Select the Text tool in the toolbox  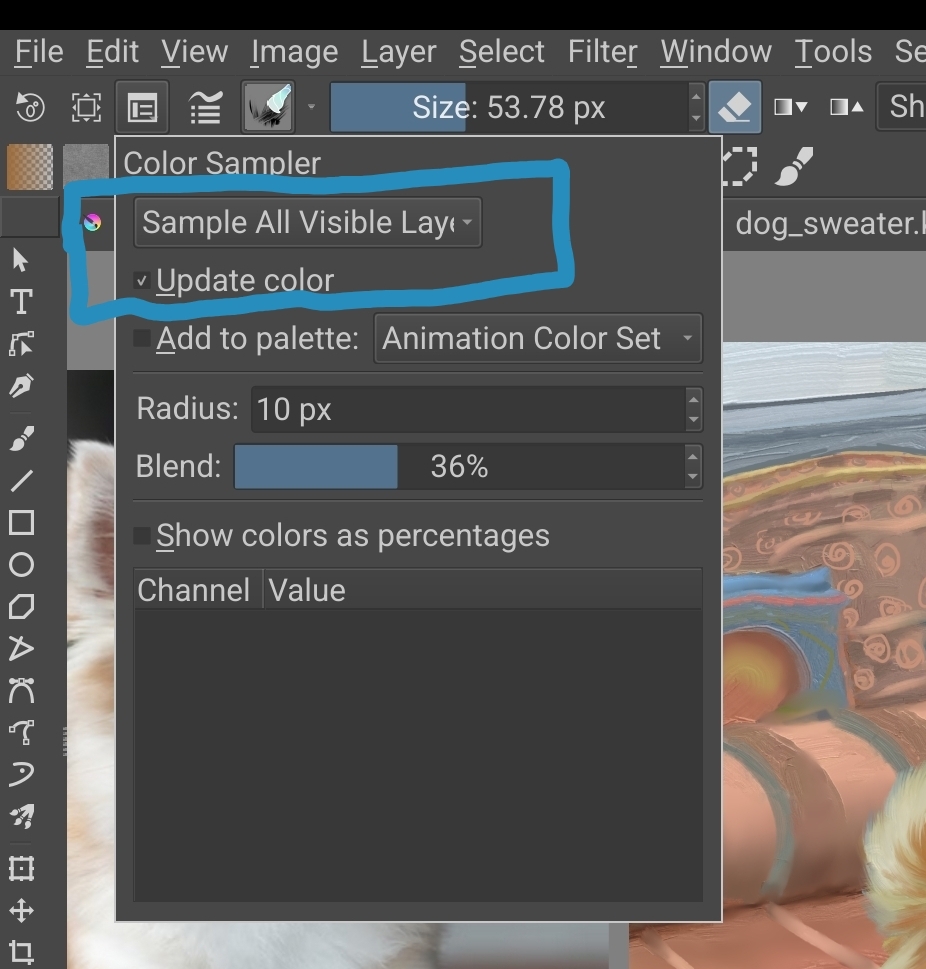tap(21, 302)
